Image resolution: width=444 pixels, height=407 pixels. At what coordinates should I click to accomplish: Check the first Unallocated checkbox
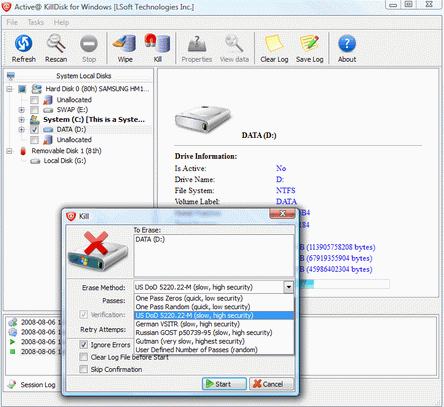(34, 100)
